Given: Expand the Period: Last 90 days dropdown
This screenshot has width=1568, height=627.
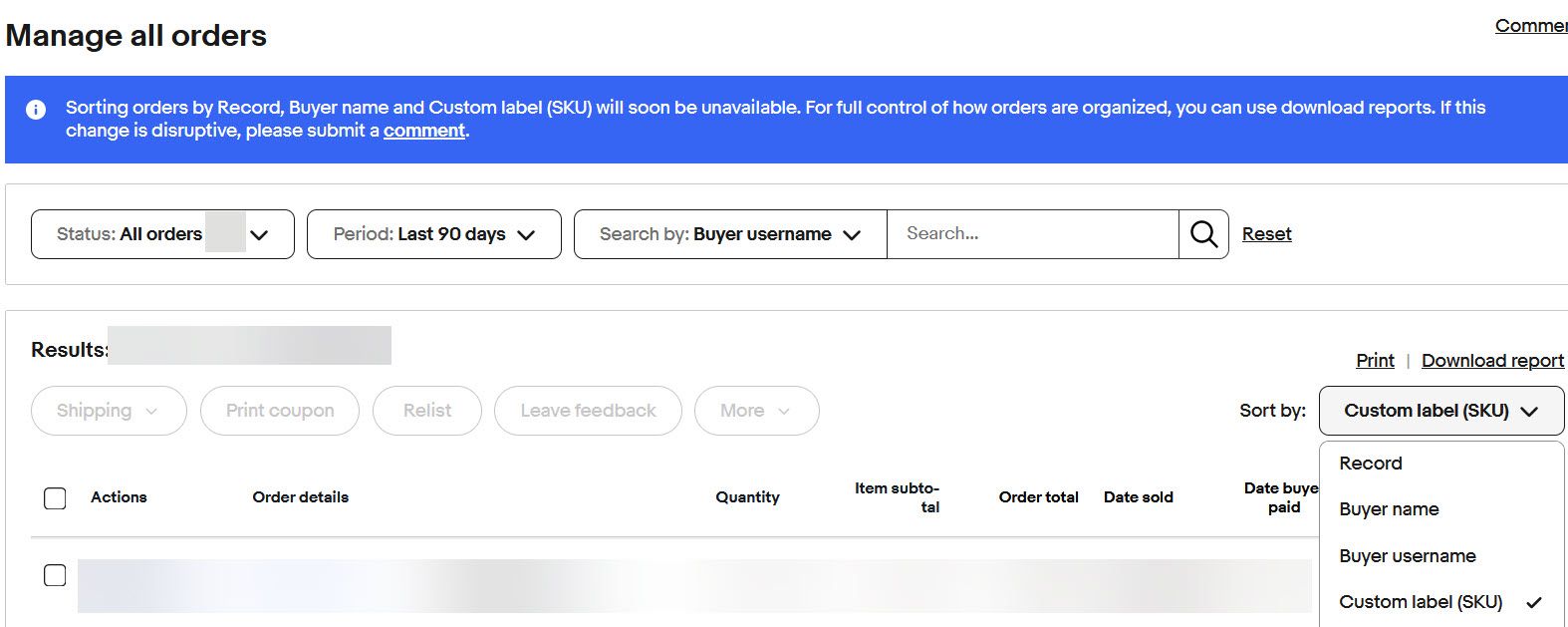Looking at the screenshot, I should (x=434, y=234).
